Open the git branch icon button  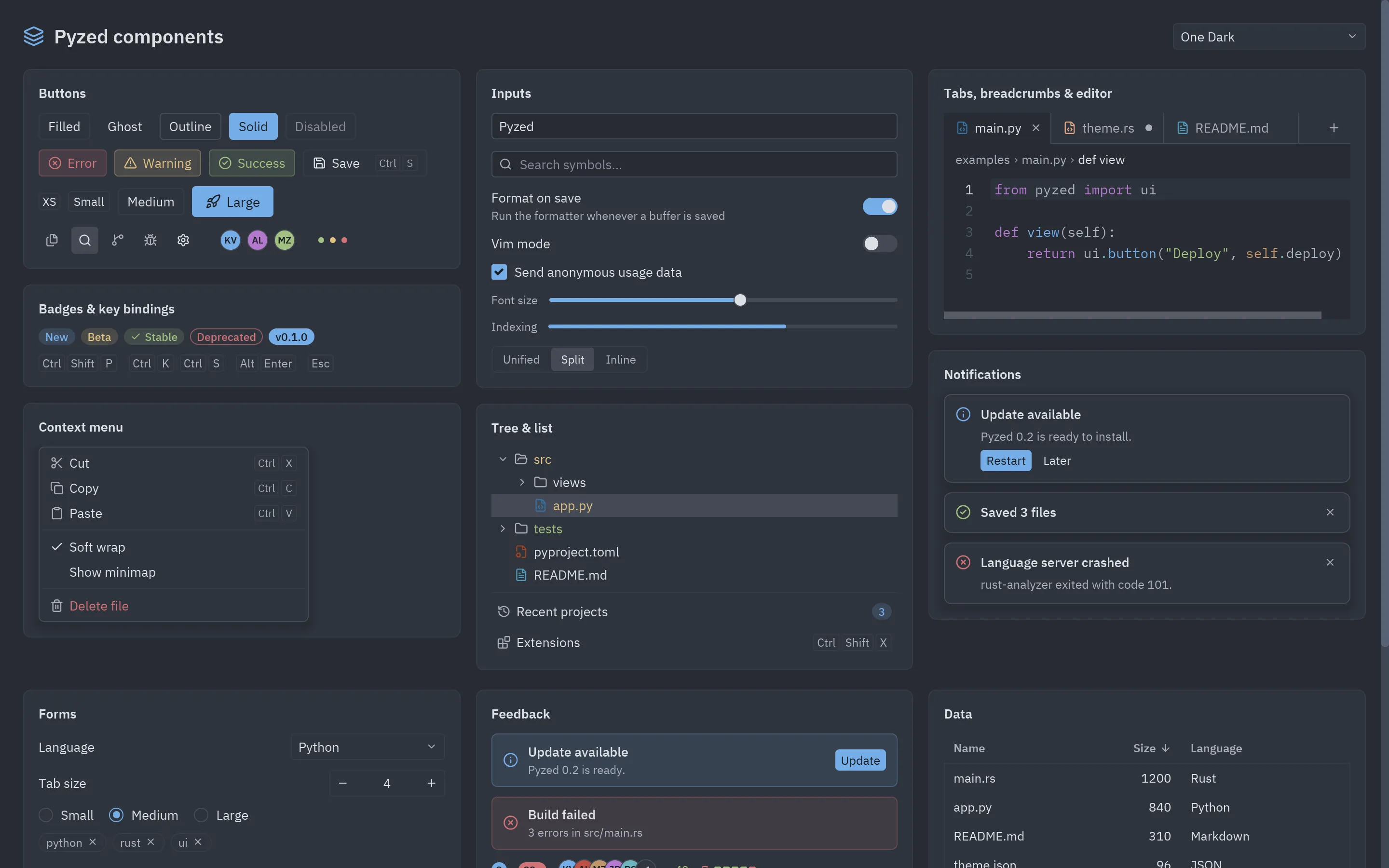[x=118, y=240]
